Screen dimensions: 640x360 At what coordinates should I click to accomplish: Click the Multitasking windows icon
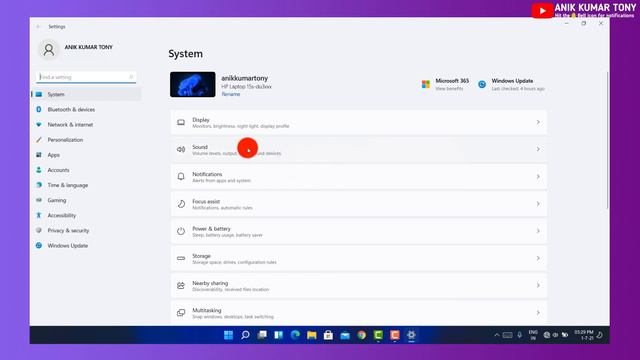pos(181,313)
